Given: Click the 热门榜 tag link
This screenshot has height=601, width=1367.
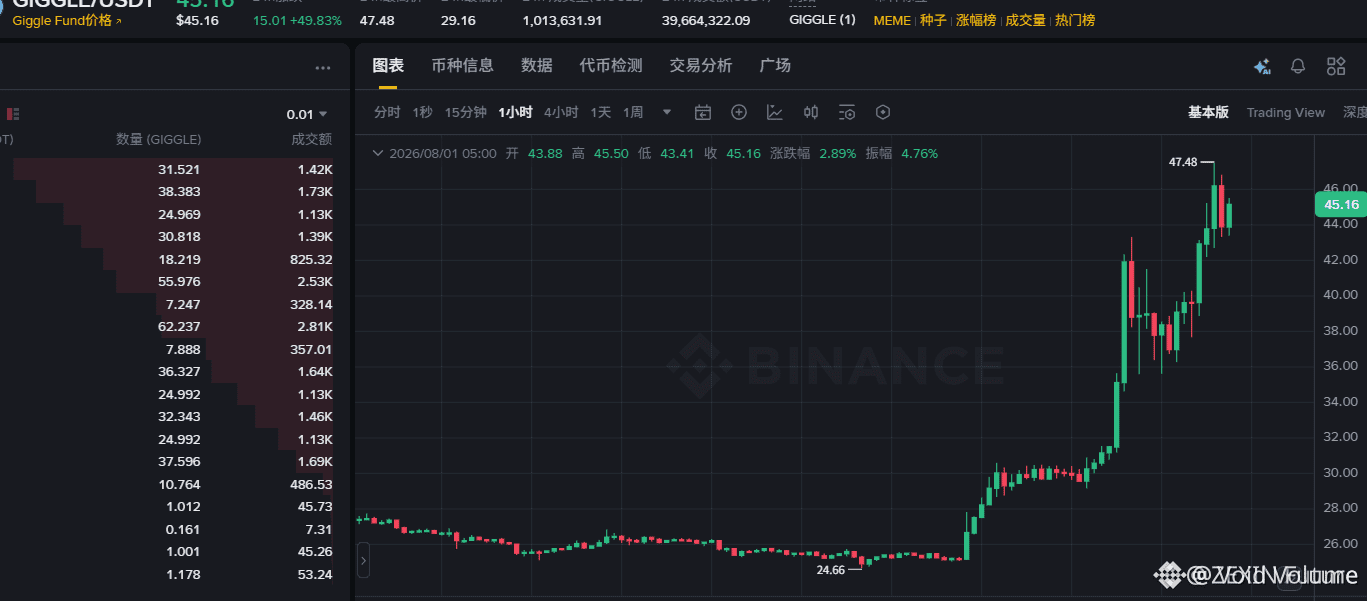Looking at the screenshot, I should tap(1075, 20).
